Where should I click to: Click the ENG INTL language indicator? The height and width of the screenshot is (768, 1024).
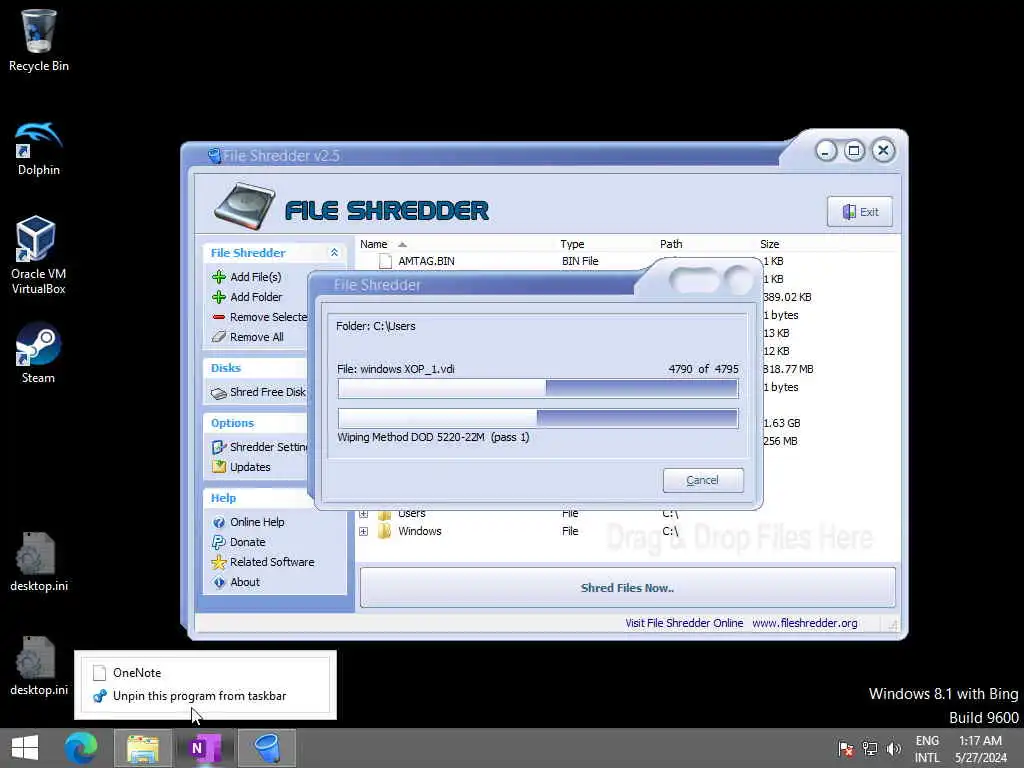click(927, 749)
